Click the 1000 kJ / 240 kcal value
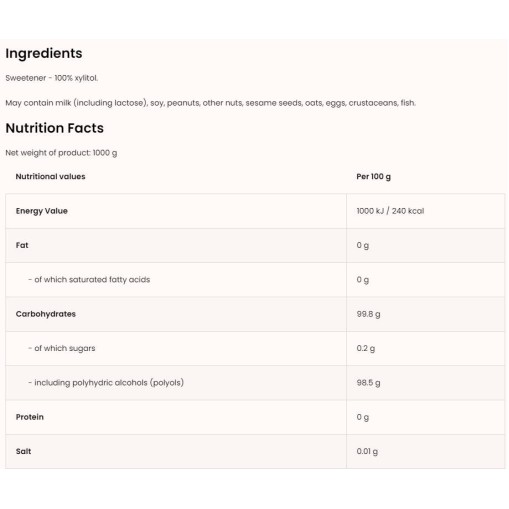509x509 pixels. [x=390, y=211]
